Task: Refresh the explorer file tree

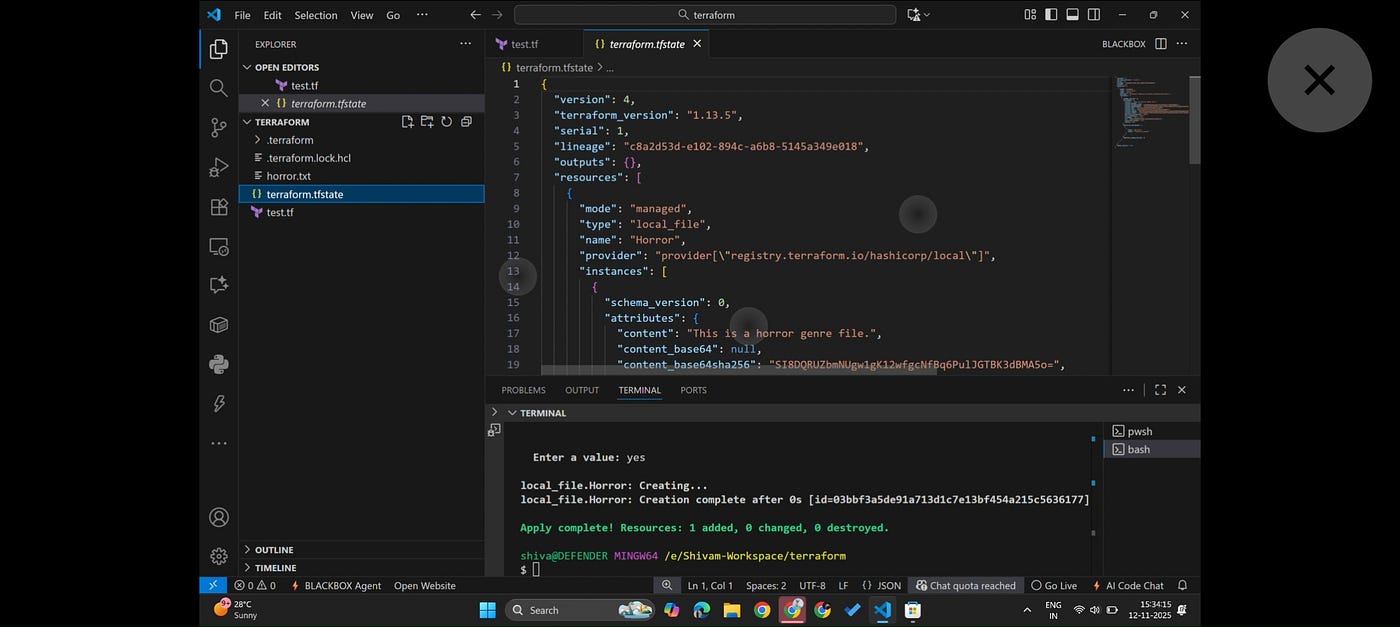Action: click(x=446, y=122)
